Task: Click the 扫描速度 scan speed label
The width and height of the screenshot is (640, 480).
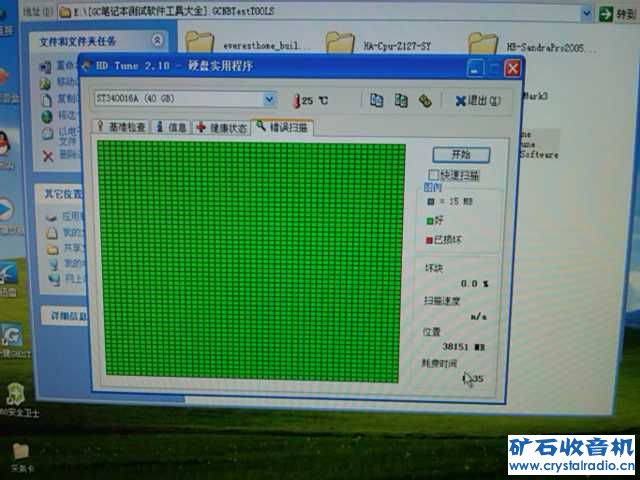Action: coord(442,301)
